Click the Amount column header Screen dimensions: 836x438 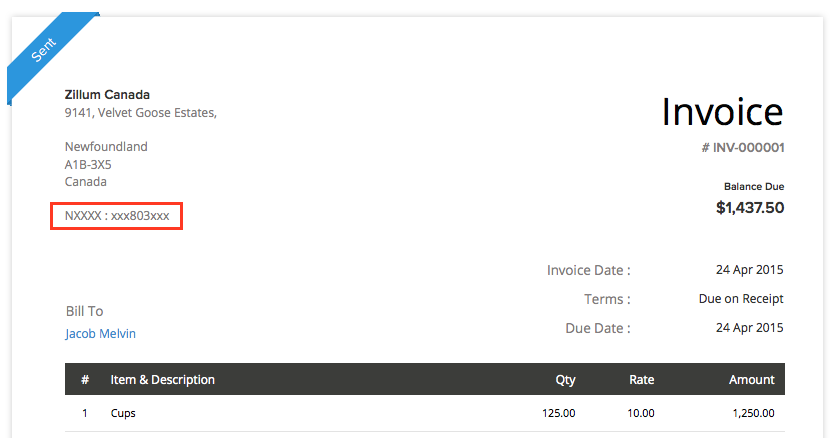pyautogui.click(x=751, y=380)
